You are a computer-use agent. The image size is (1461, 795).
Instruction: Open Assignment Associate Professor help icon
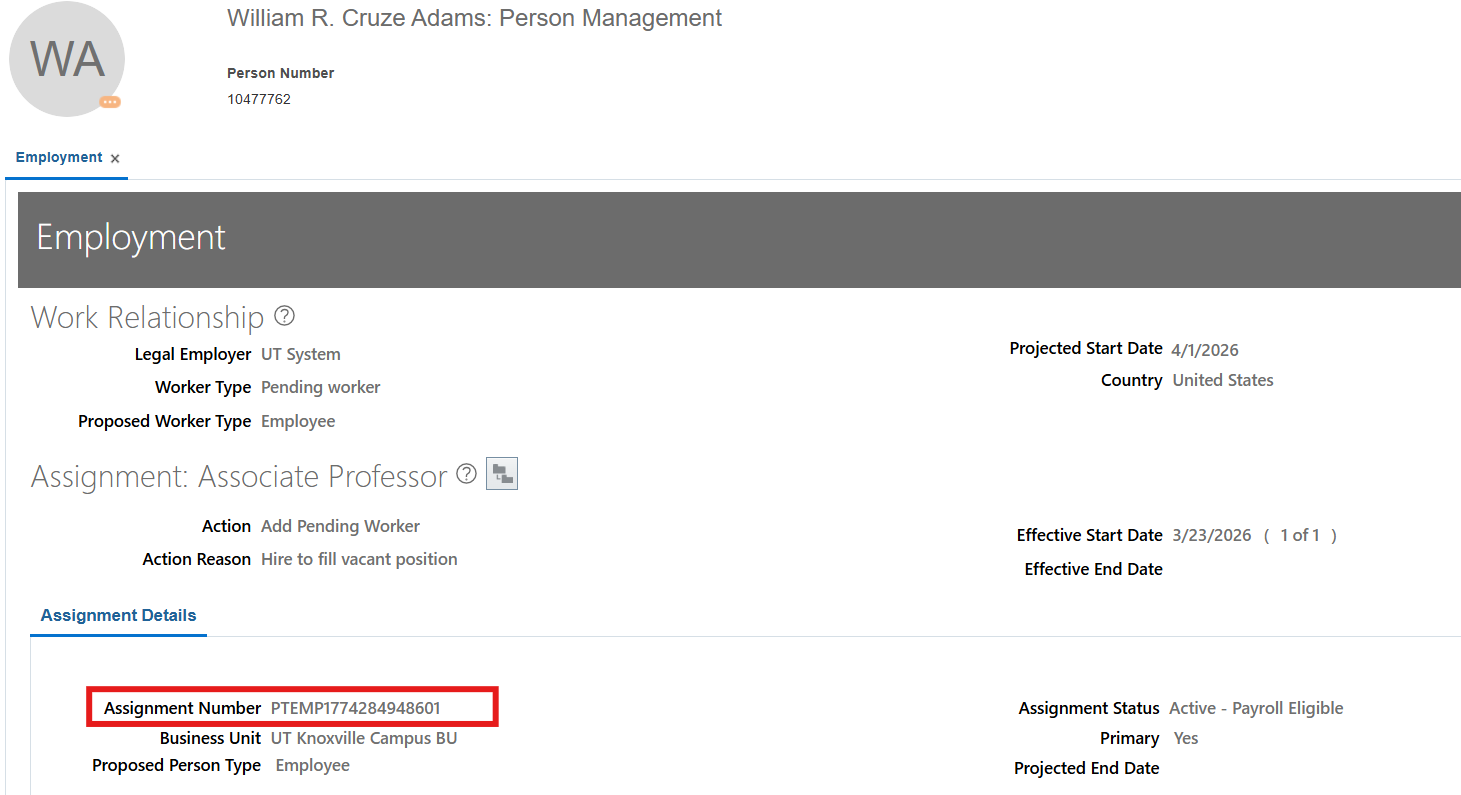[466, 474]
